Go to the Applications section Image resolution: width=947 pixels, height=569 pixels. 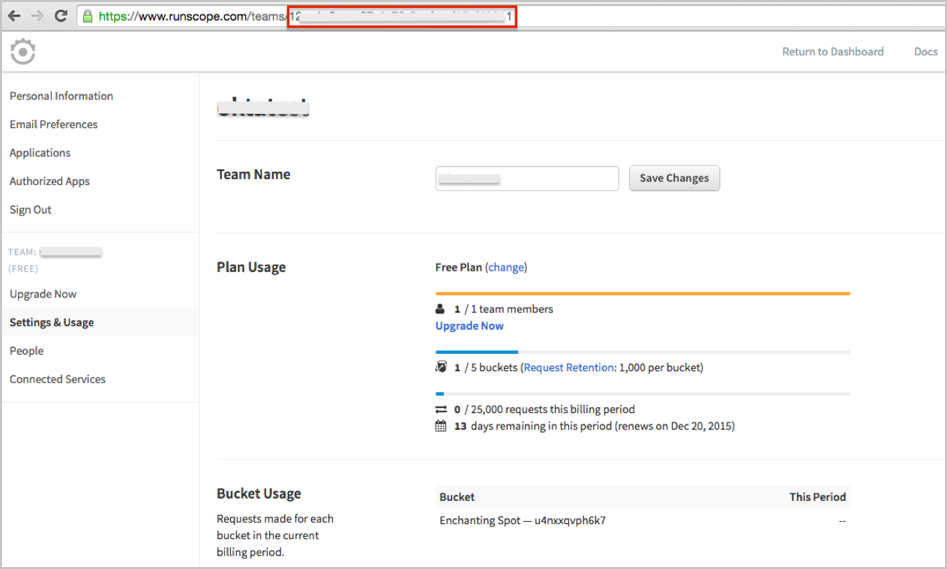pos(40,153)
